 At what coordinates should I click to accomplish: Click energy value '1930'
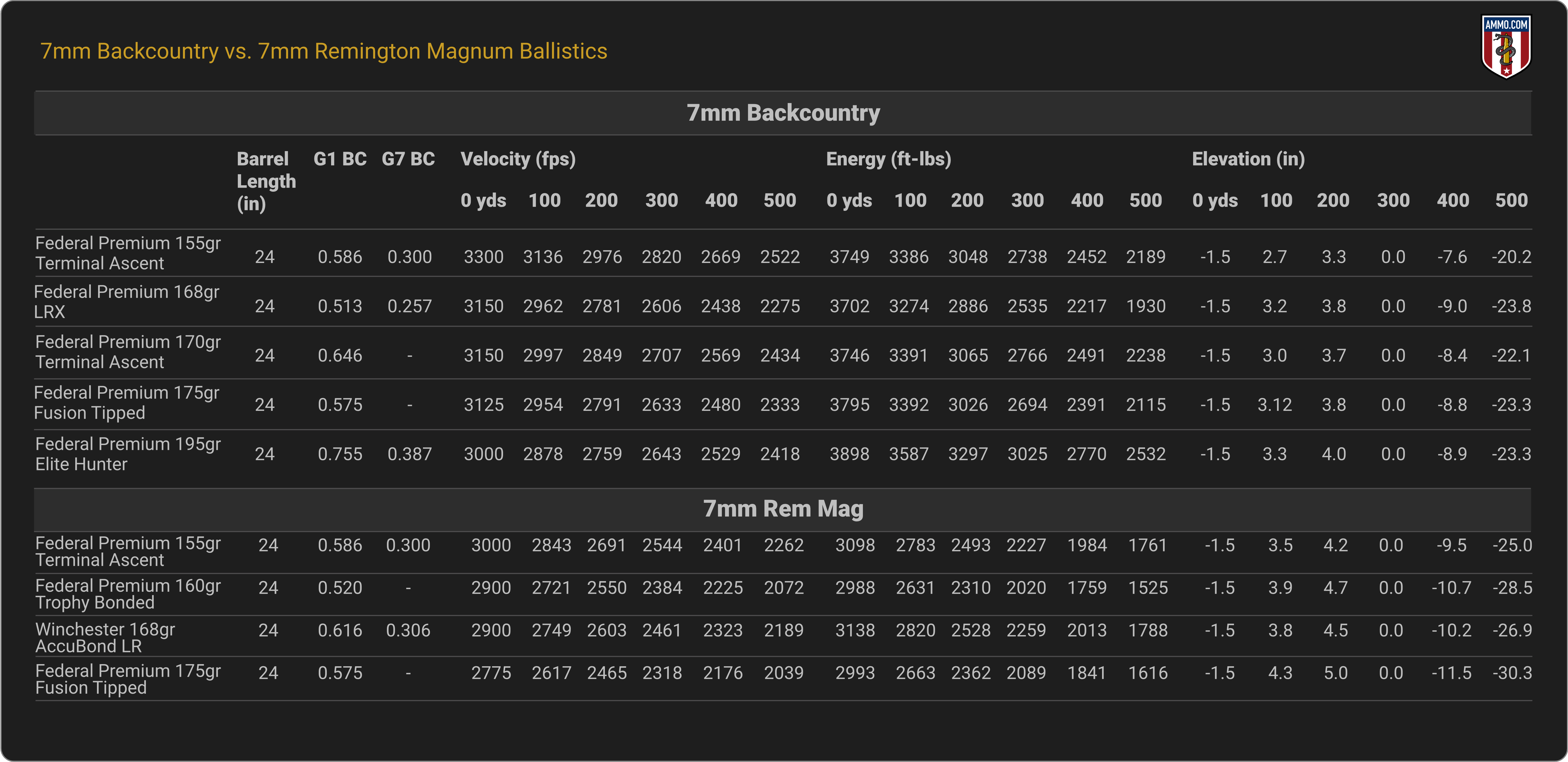pos(1146,306)
